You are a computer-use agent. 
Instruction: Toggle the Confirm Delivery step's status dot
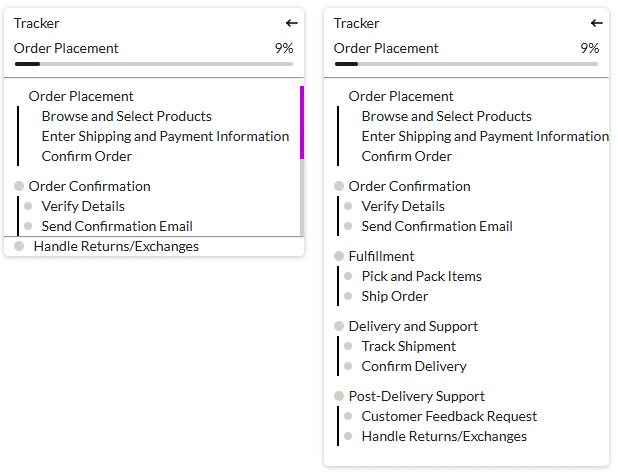coord(349,367)
